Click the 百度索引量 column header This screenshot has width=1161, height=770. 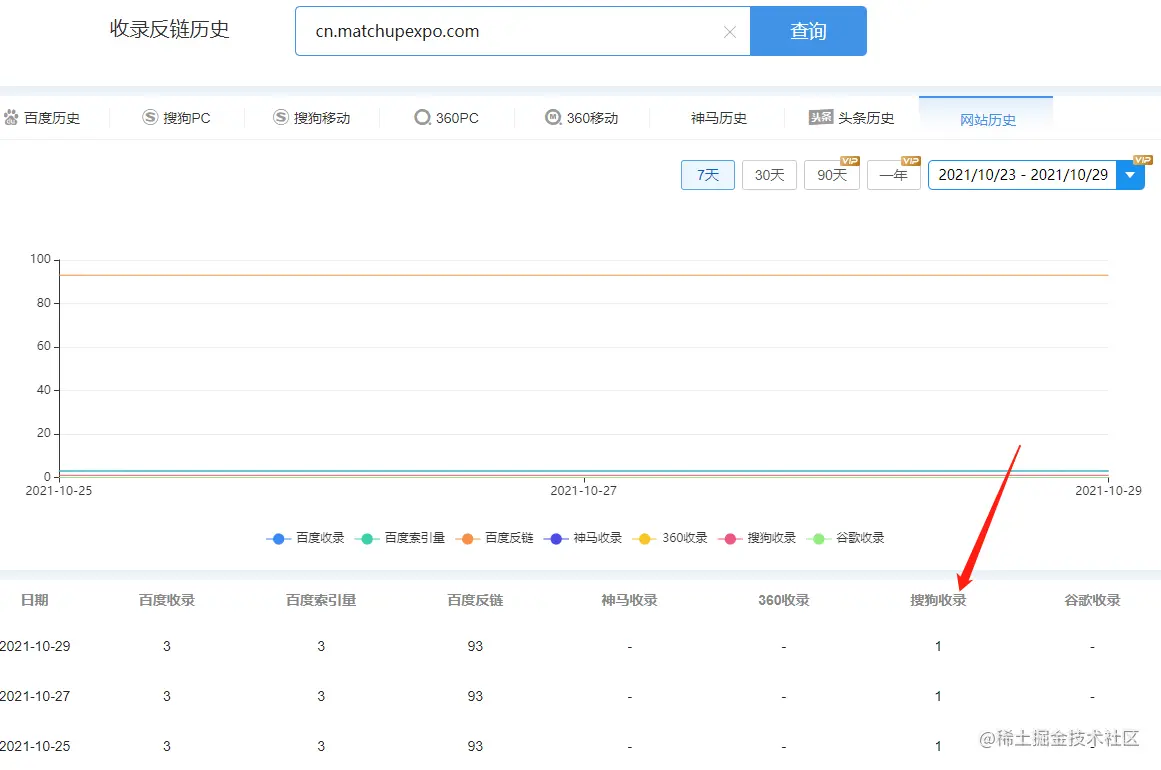321,600
